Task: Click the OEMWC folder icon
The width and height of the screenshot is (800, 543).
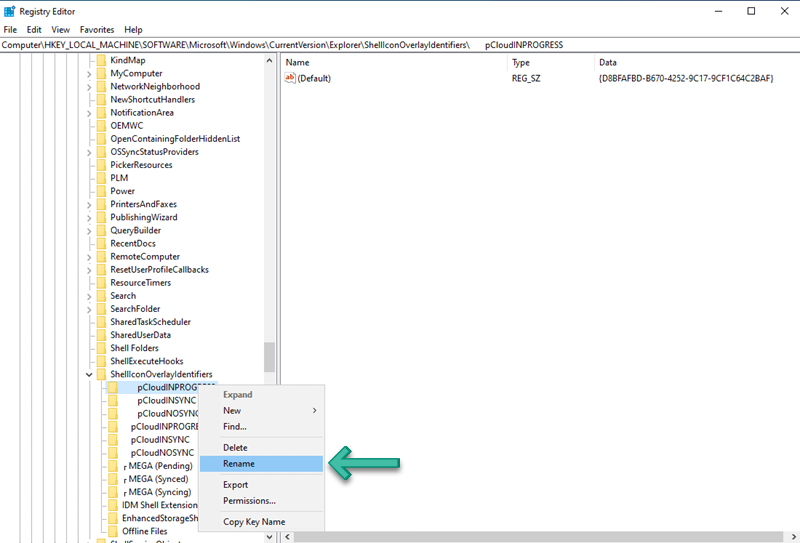Action: 101,126
